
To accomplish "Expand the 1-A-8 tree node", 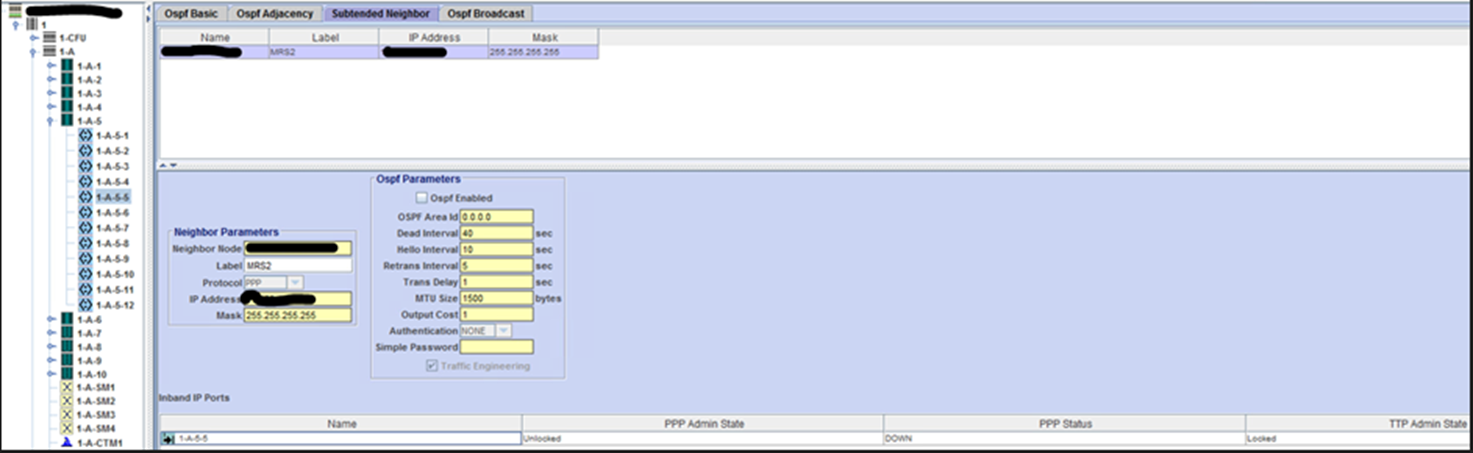I will coord(51,347).
